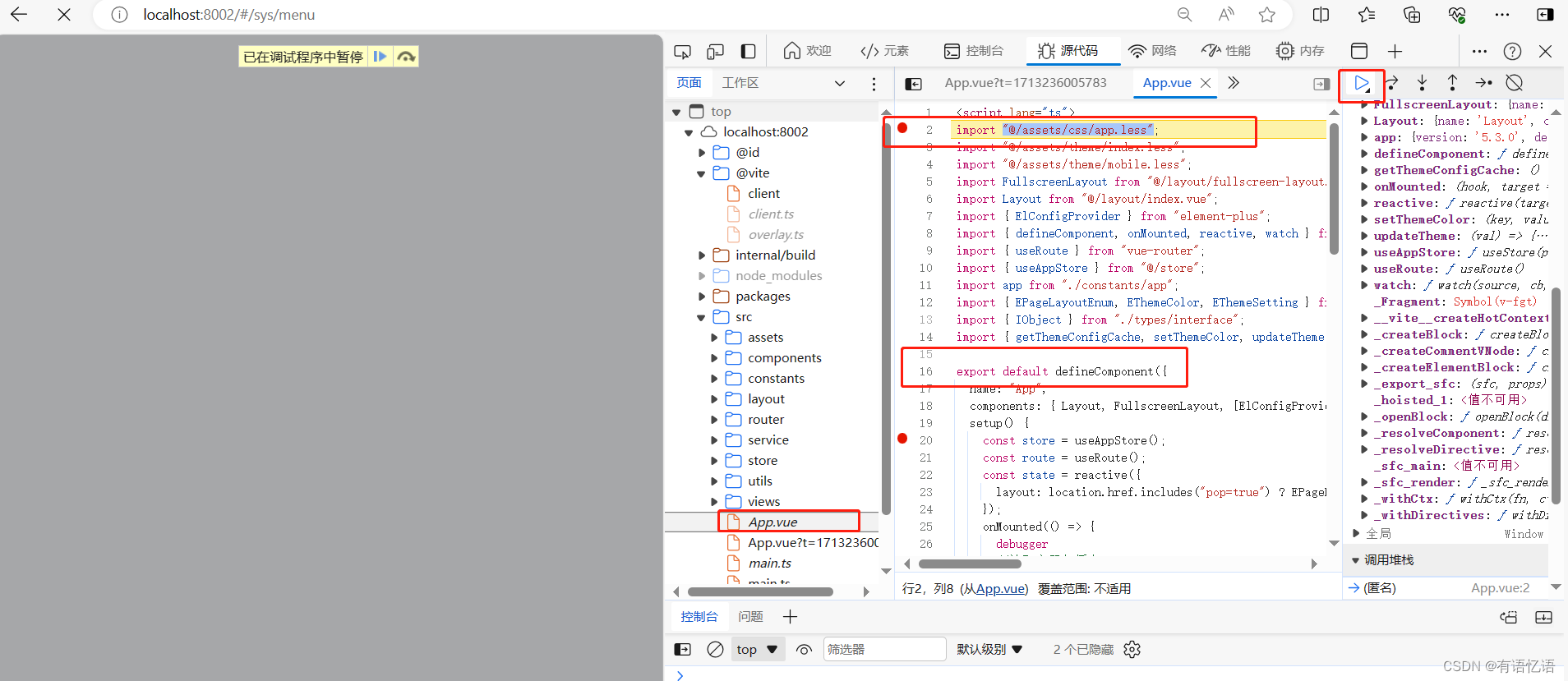Screen dimensions: 1568x681
Task: Click the step into function icon
Action: [x=1422, y=83]
